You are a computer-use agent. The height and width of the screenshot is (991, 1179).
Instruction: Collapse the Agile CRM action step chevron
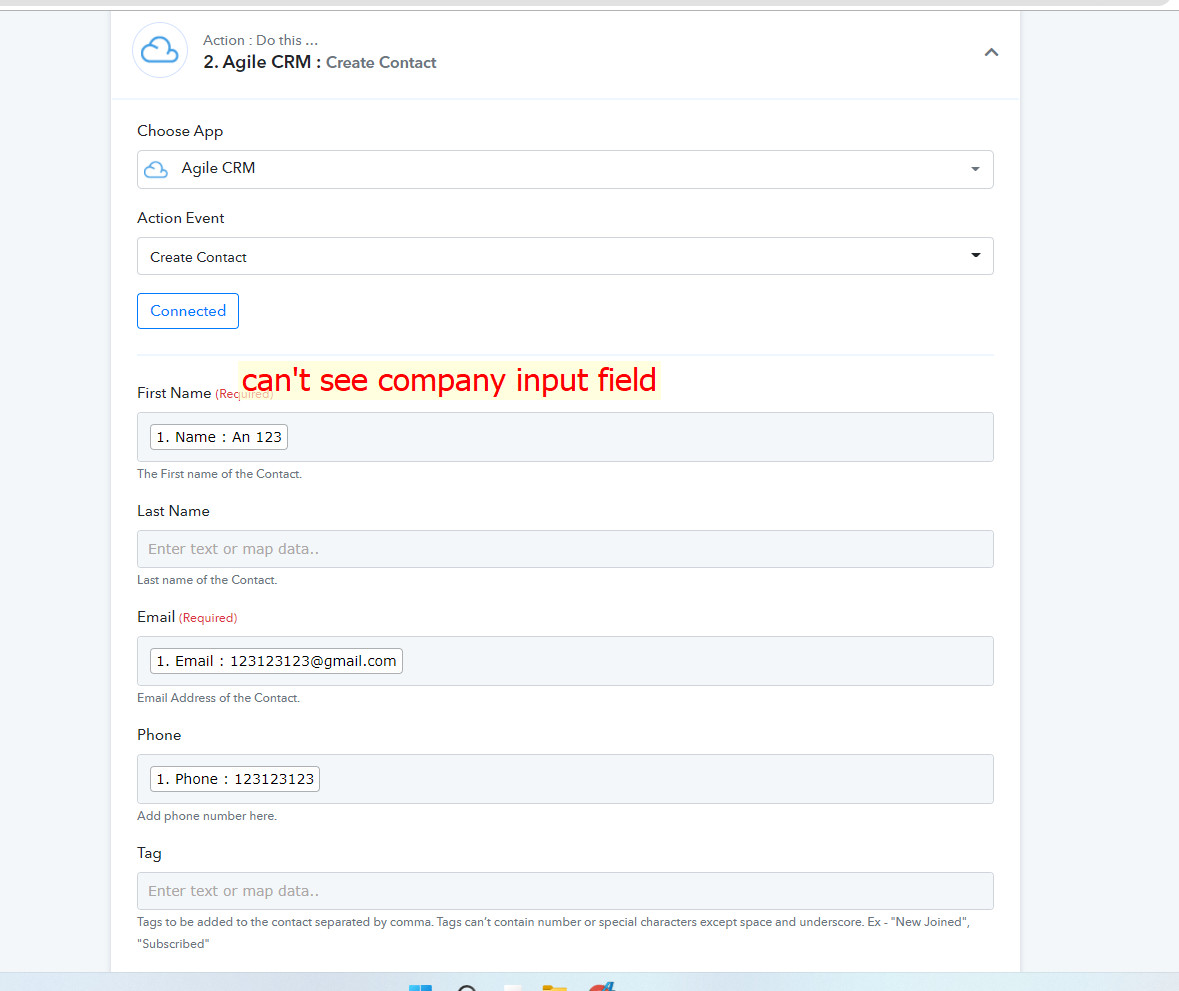coord(991,52)
